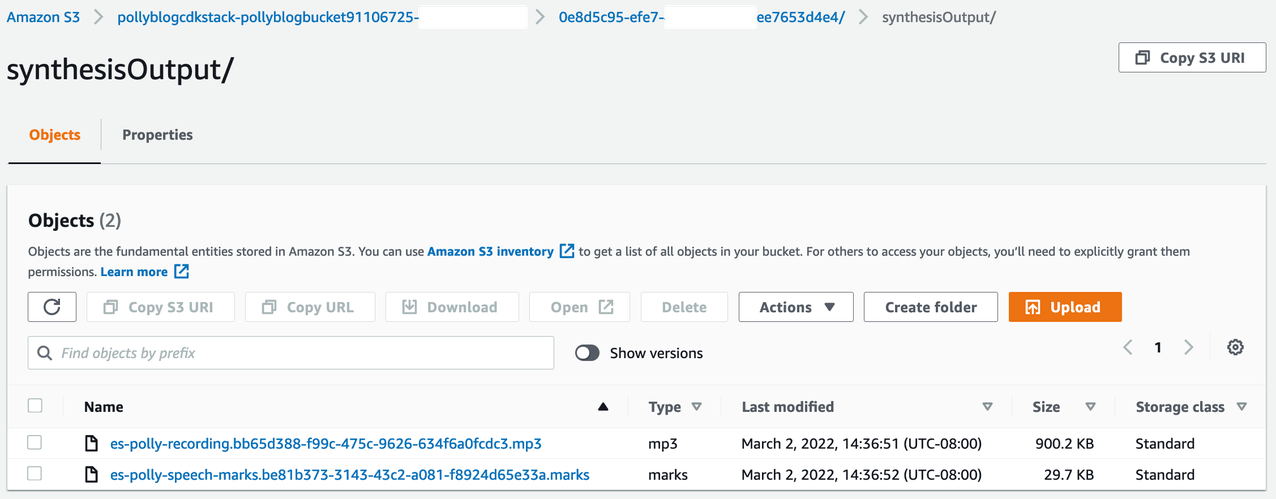Viewport: 1276px width, 499px height.
Task: Click the sort-ascending arrow in Name column
Action: click(602, 407)
